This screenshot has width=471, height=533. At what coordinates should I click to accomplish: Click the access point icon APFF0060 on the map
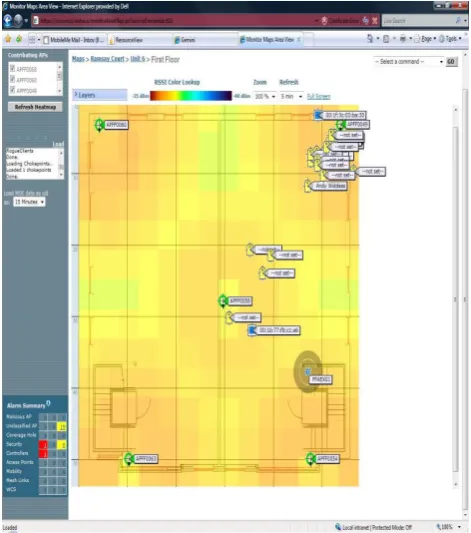pyautogui.click(x=100, y=125)
